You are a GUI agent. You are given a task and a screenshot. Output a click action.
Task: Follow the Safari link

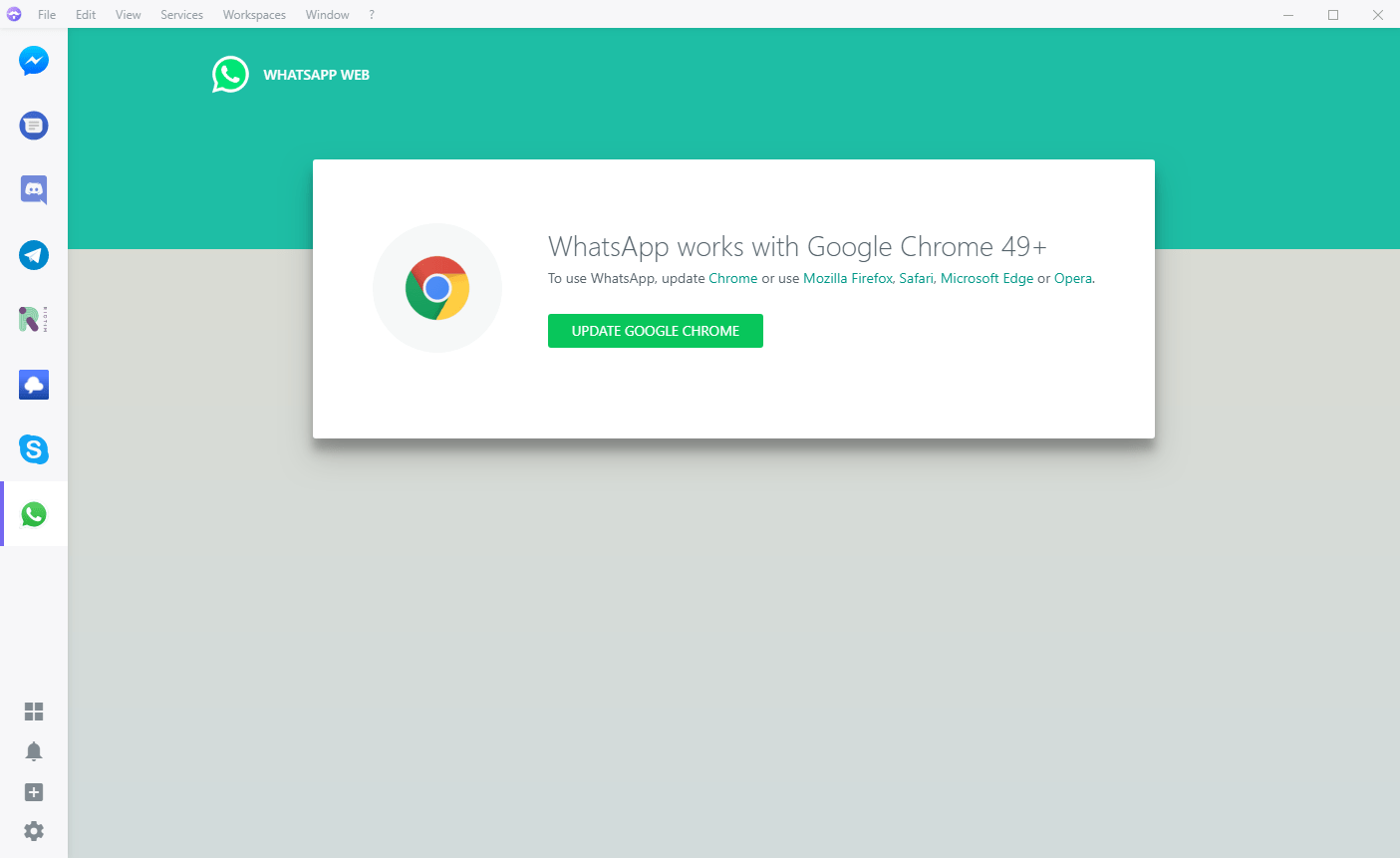[916, 279]
